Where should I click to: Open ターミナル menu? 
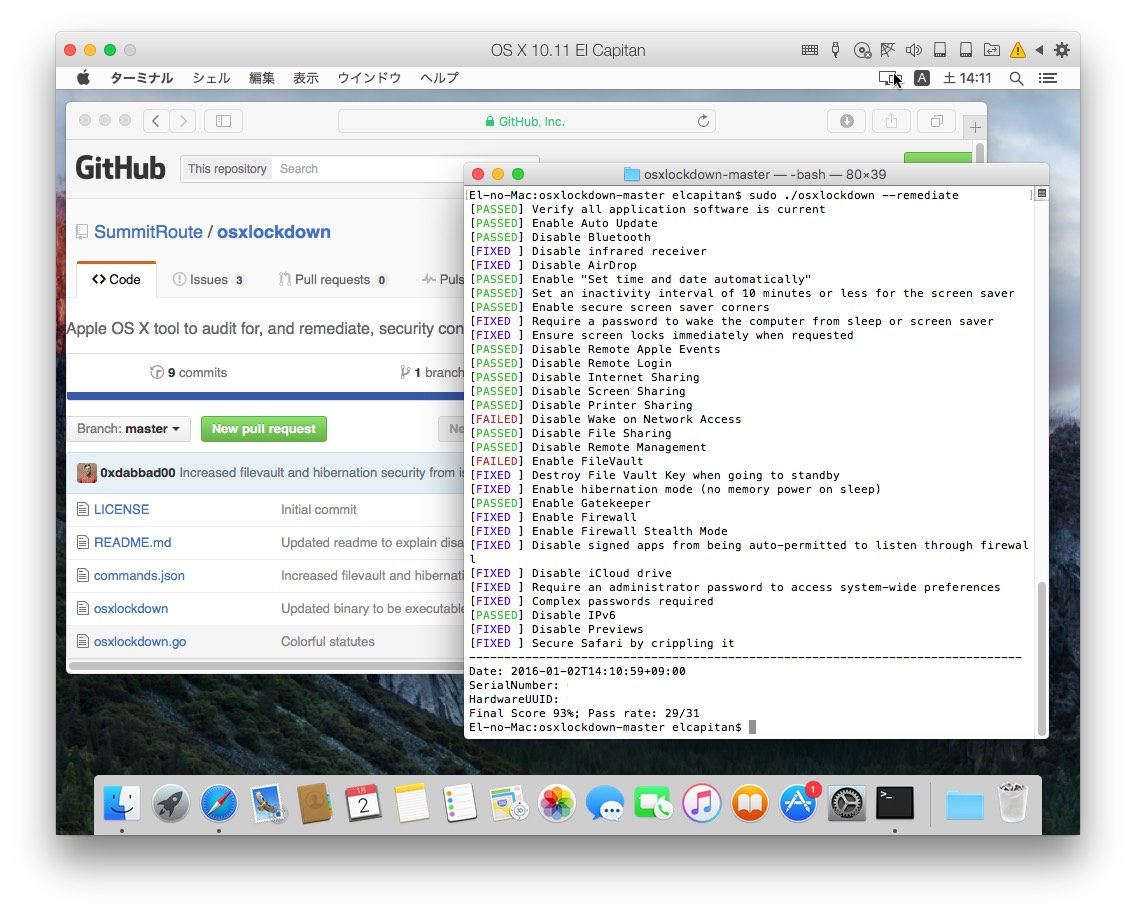tap(141, 78)
